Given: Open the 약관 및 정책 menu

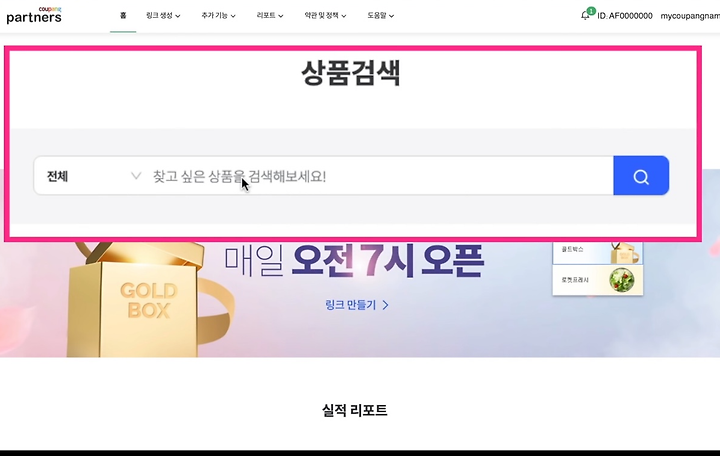Looking at the screenshot, I should 325,16.
